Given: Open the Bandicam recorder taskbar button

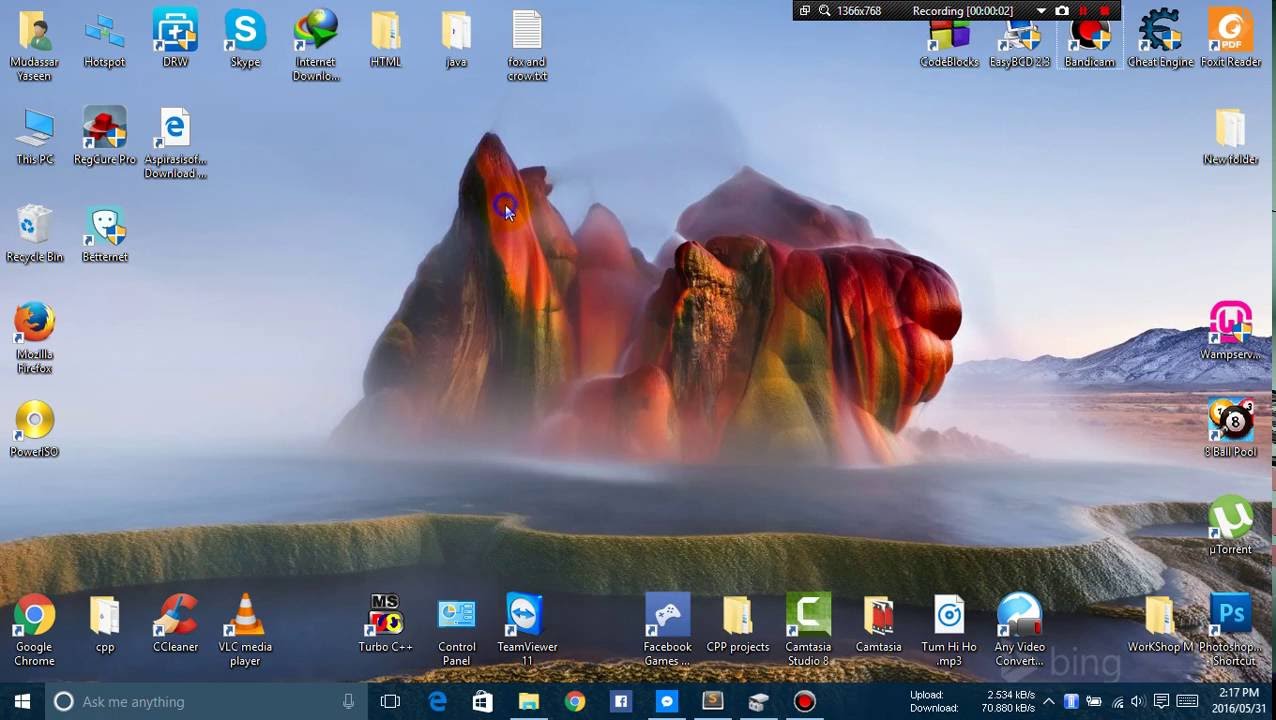Looking at the screenshot, I should [804, 701].
